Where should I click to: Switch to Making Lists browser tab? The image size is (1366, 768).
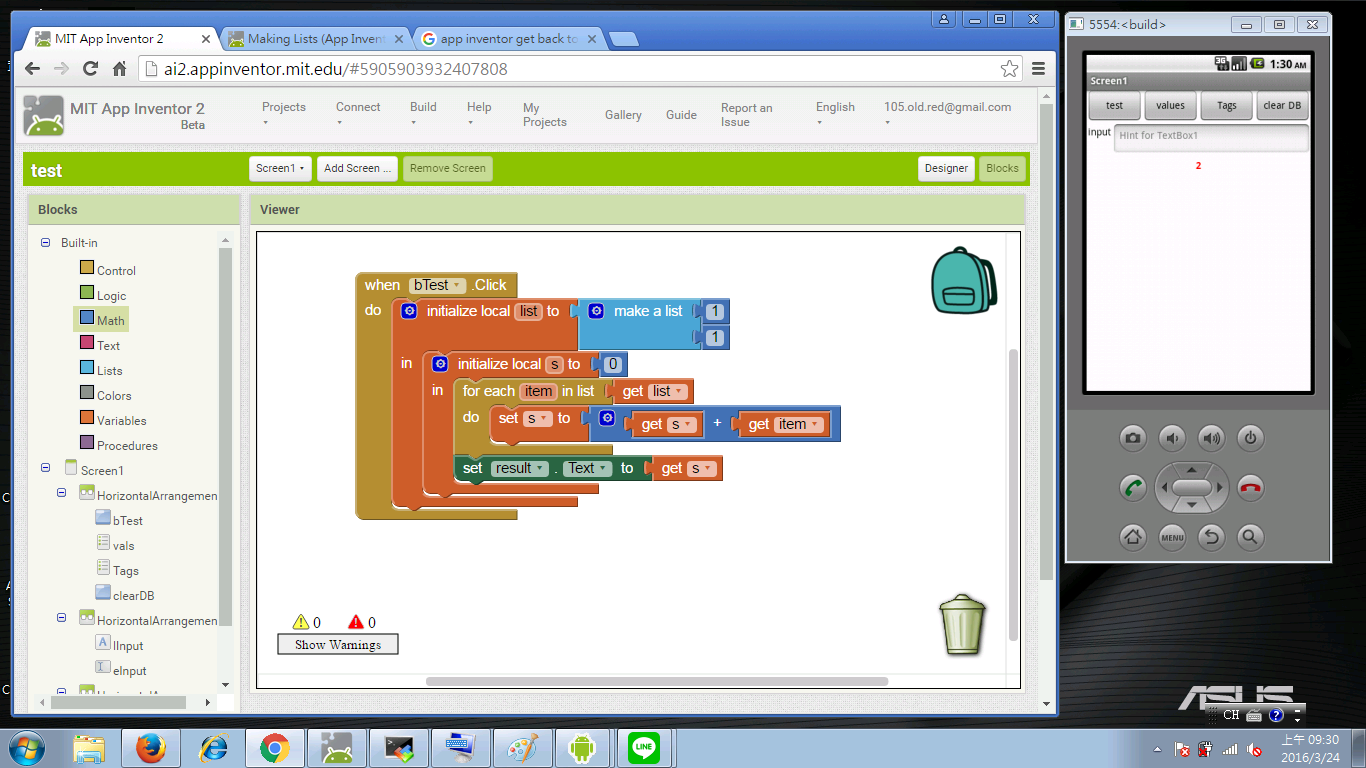pos(316,39)
